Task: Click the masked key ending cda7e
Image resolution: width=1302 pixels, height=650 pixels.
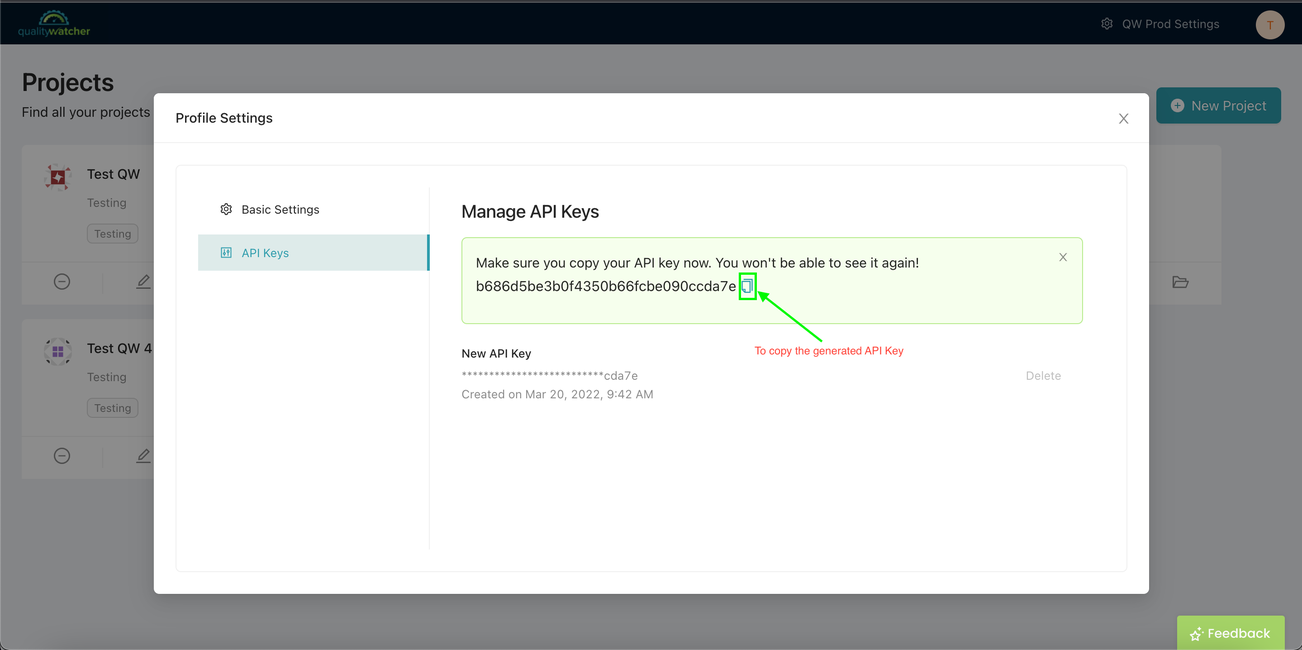Action: click(550, 376)
